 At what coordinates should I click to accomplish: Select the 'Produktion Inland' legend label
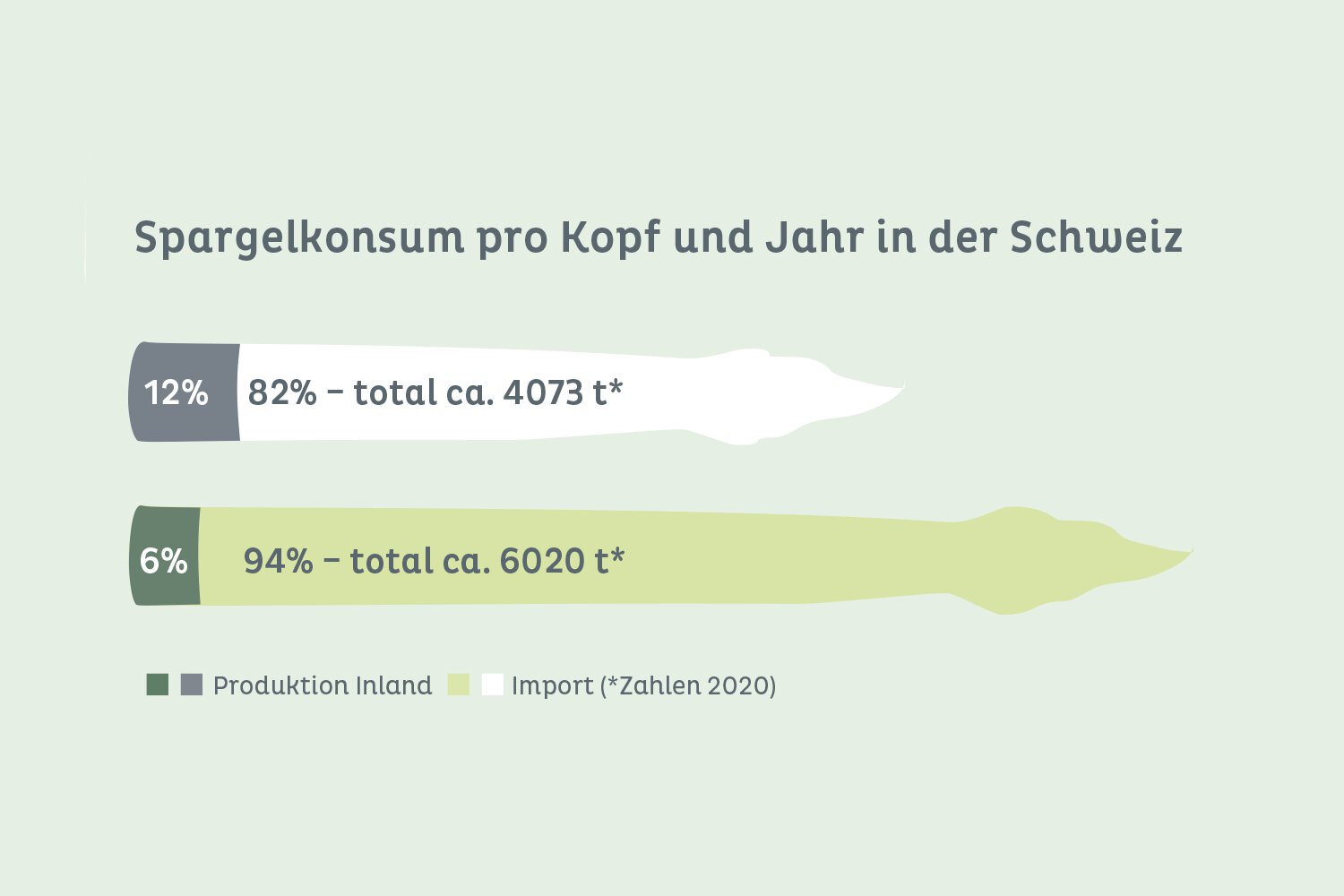pos(323,685)
